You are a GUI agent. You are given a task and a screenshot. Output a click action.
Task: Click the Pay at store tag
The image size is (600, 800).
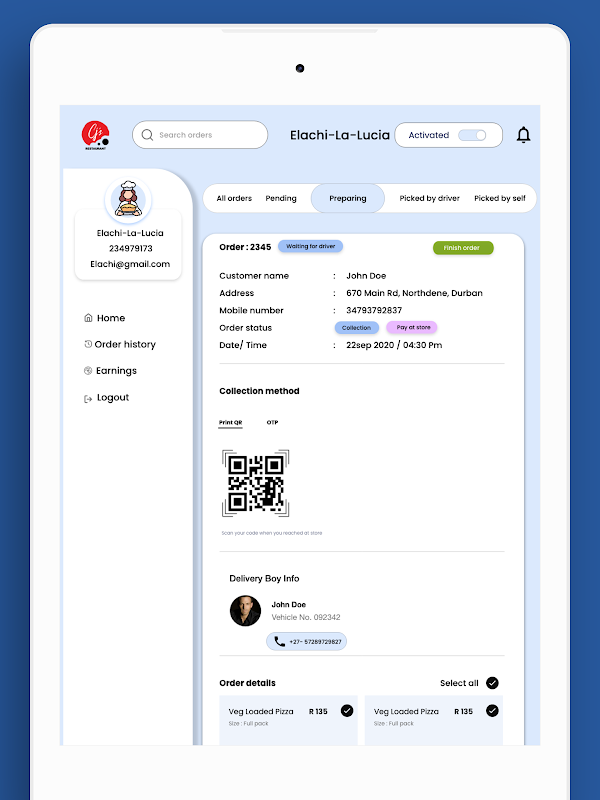pos(412,328)
